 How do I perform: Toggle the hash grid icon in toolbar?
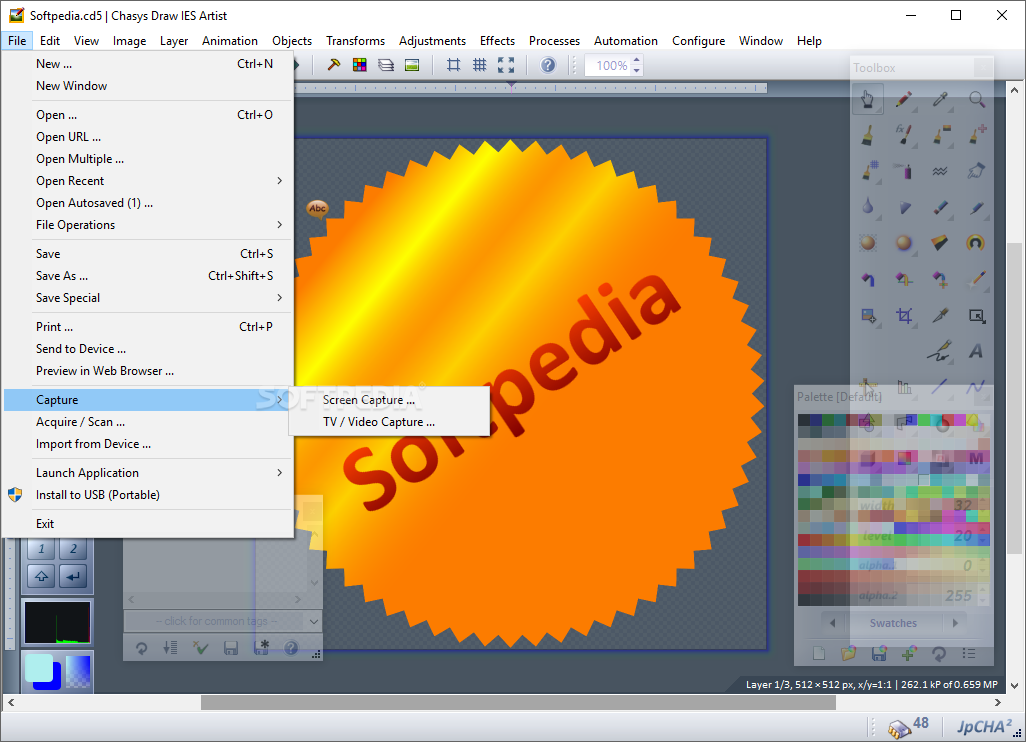pos(480,65)
